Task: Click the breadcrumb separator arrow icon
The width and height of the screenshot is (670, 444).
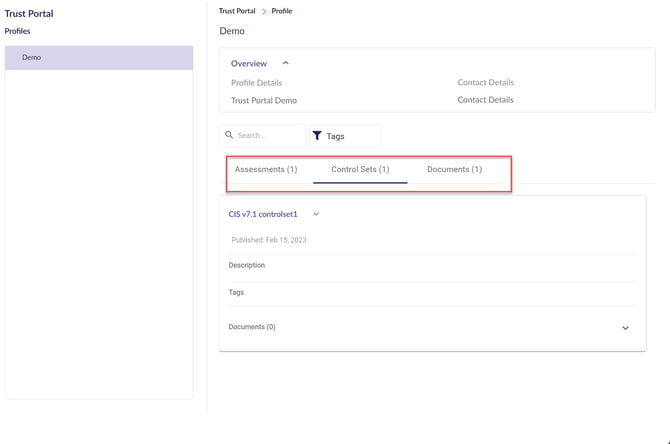Action: 264,11
